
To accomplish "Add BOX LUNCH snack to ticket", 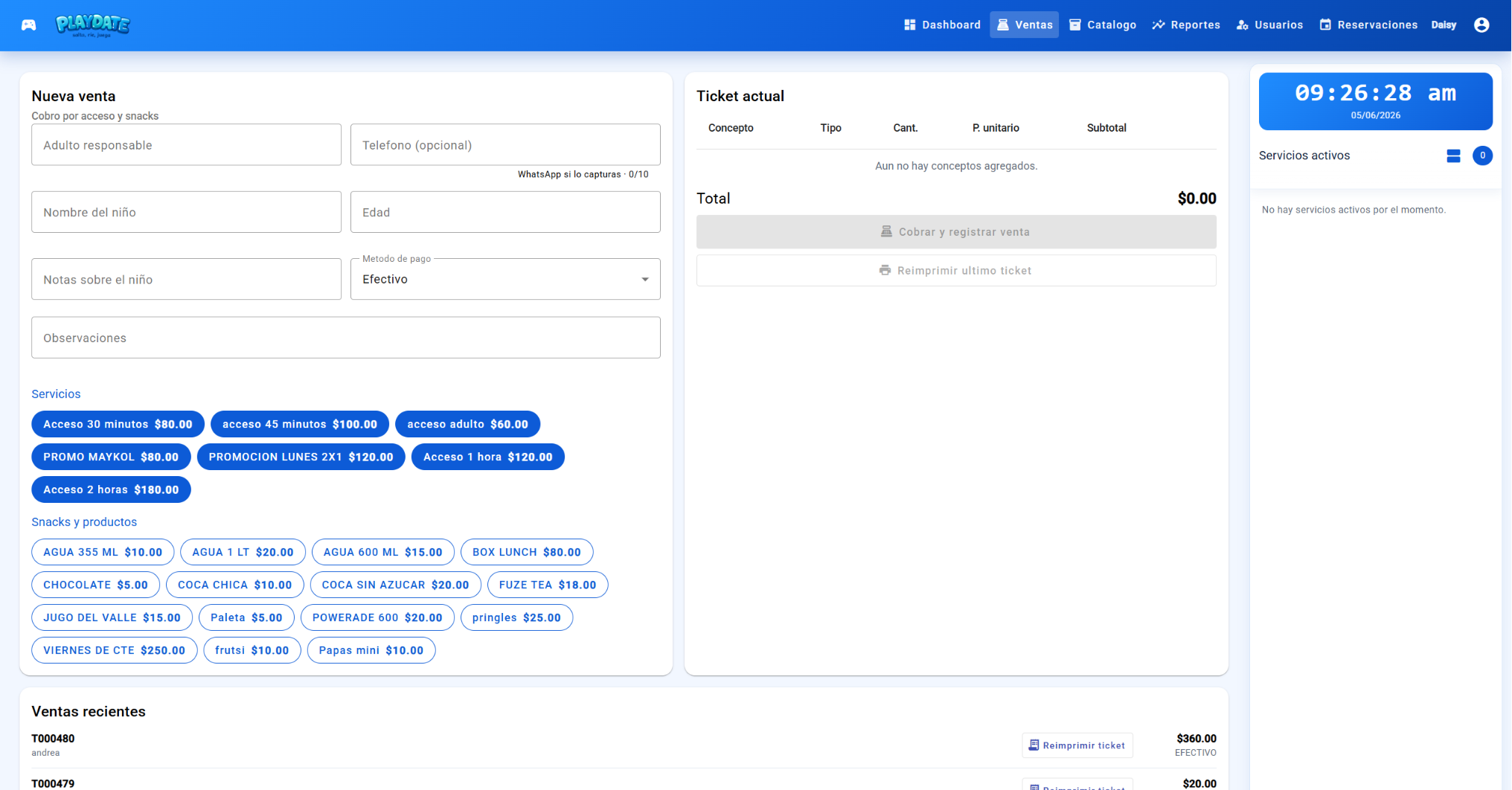I will (527, 552).
